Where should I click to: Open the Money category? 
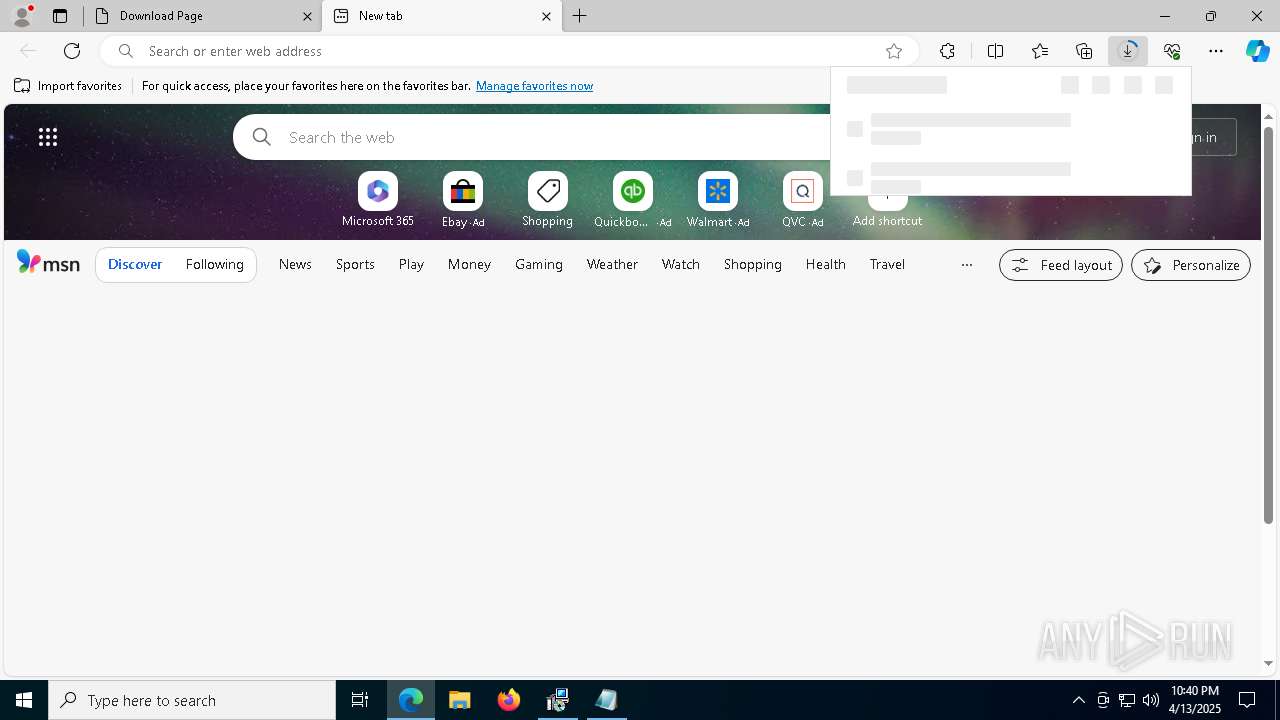469,264
